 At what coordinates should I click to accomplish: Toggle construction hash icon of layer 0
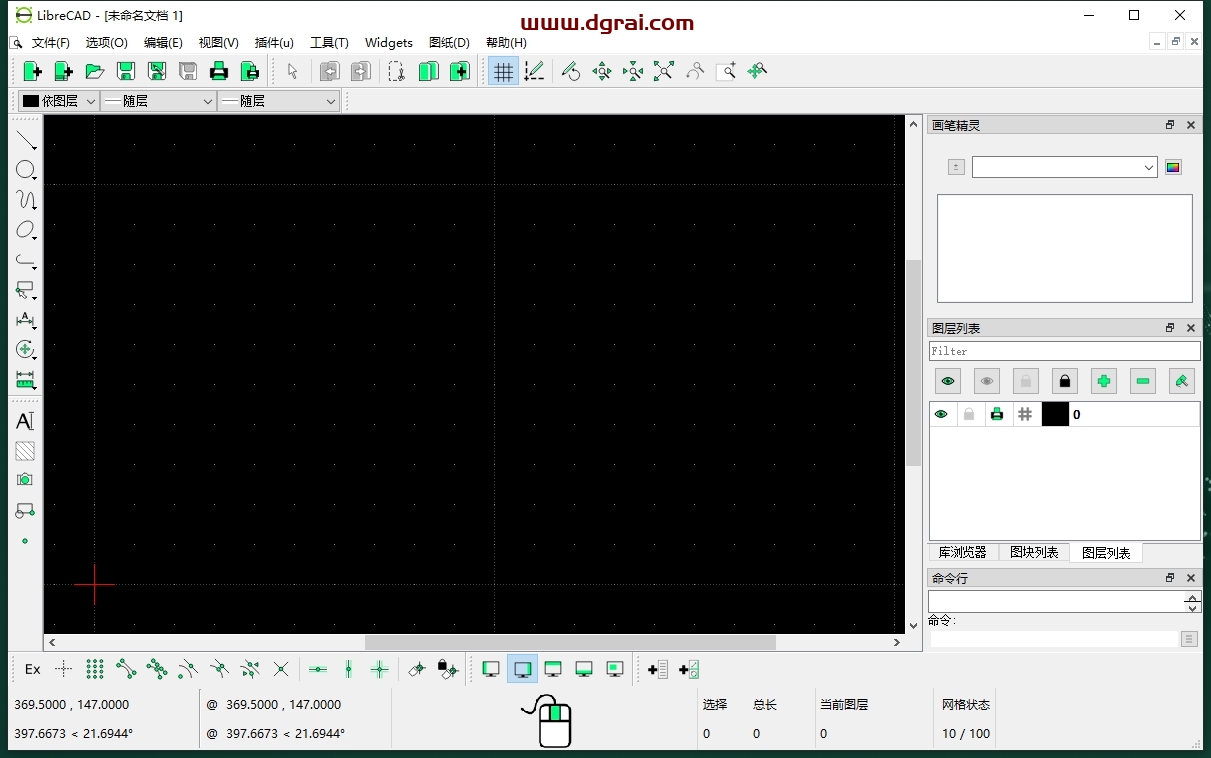tap(1025, 414)
